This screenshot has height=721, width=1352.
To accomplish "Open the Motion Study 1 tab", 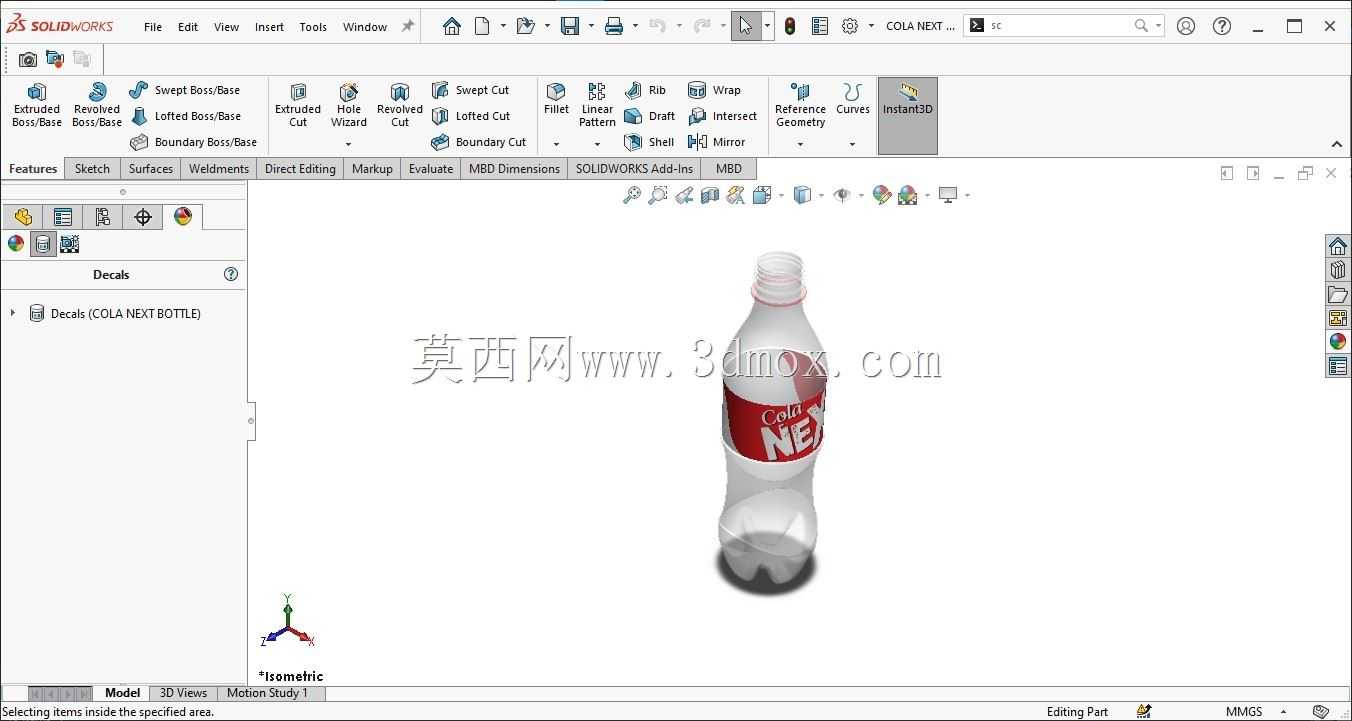I will 267,693.
